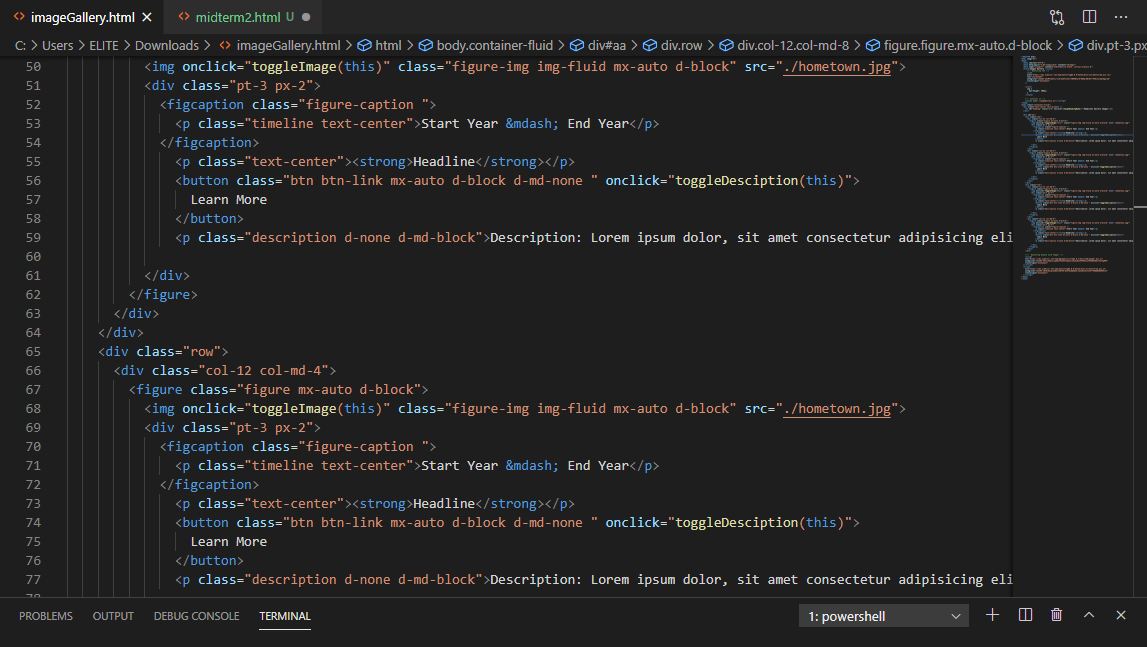Click the toggleDesciption(this) text on line 56
Viewport: 1147px width, 647px height.
pyautogui.click(x=759, y=181)
